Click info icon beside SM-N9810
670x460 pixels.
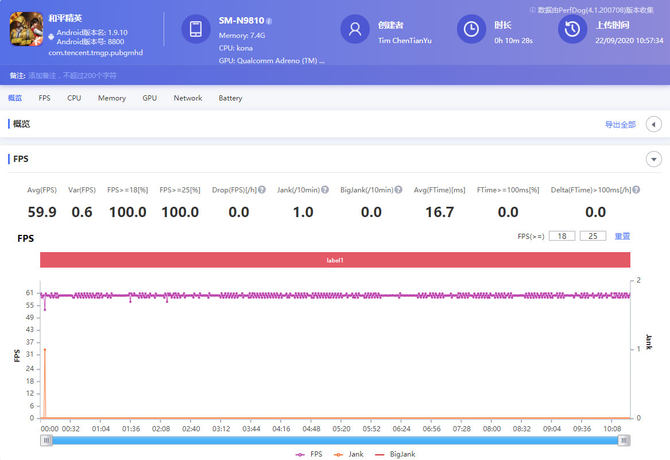click(269, 20)
